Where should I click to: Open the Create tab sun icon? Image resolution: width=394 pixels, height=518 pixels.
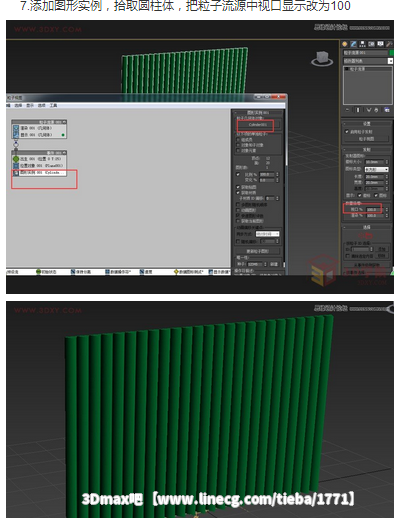pos(345,44)
